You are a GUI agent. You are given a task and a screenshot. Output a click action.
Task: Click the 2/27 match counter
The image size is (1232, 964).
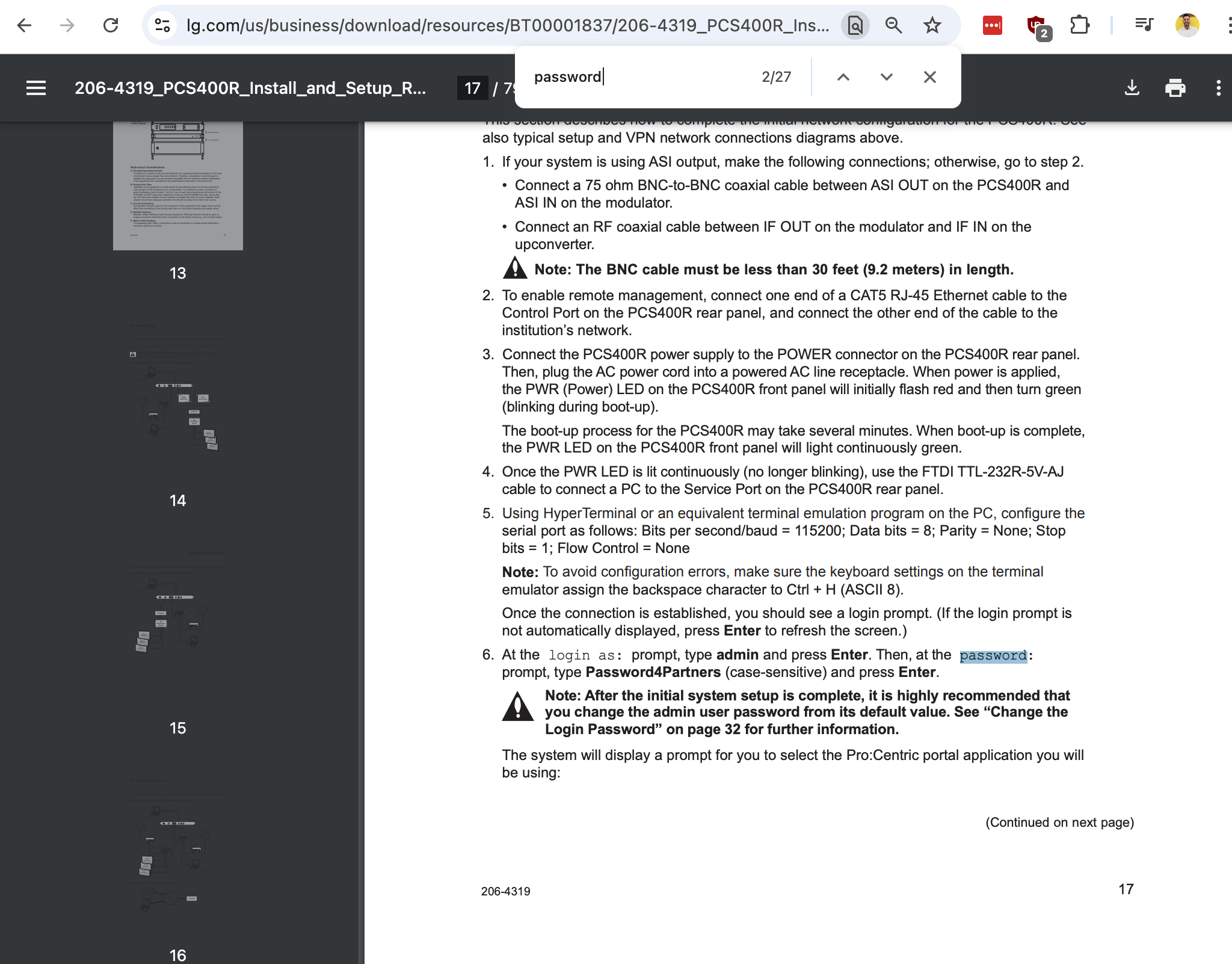[776, 77]
